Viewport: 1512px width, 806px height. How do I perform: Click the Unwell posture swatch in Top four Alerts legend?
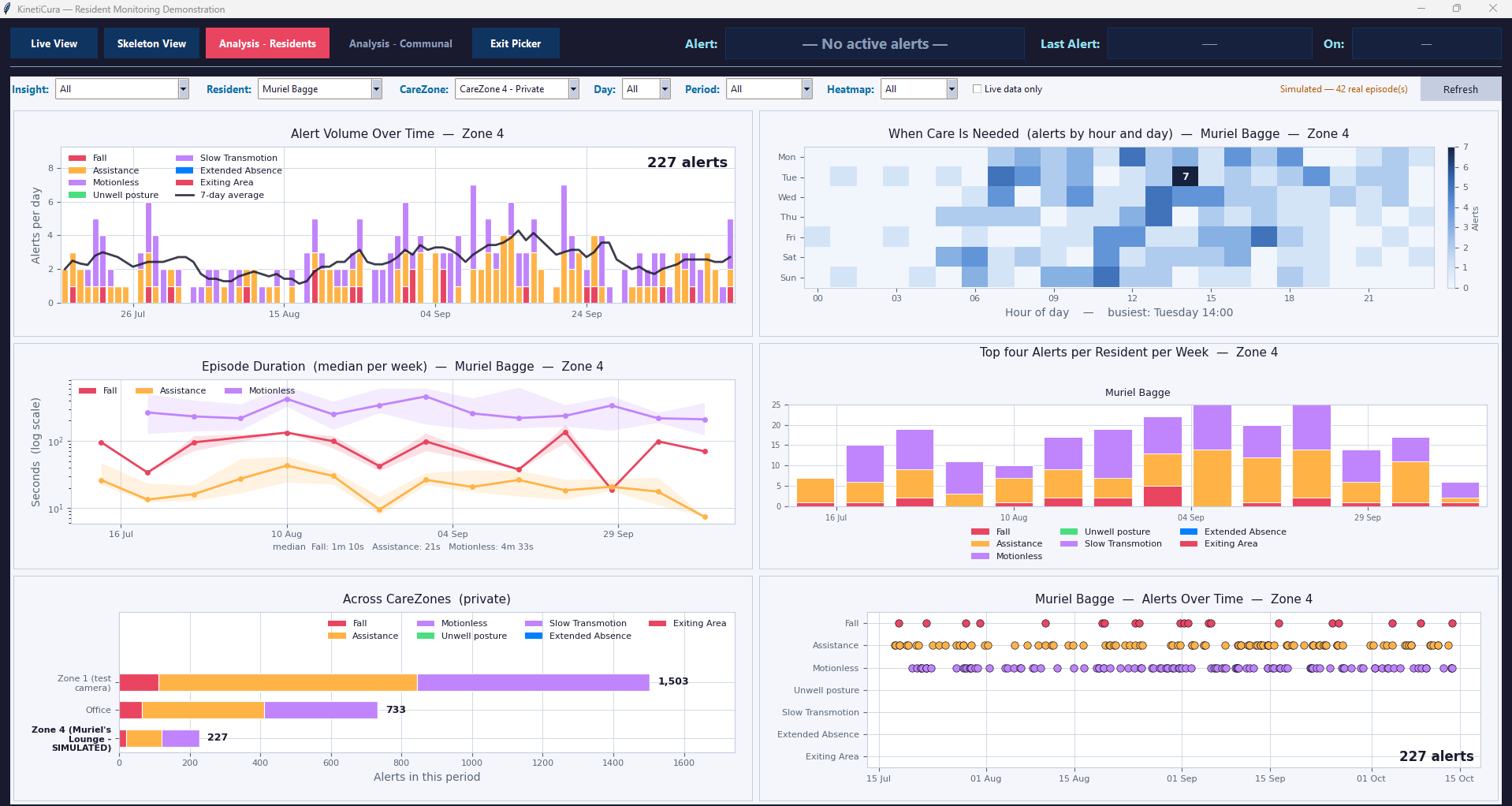click(1069, 532)
